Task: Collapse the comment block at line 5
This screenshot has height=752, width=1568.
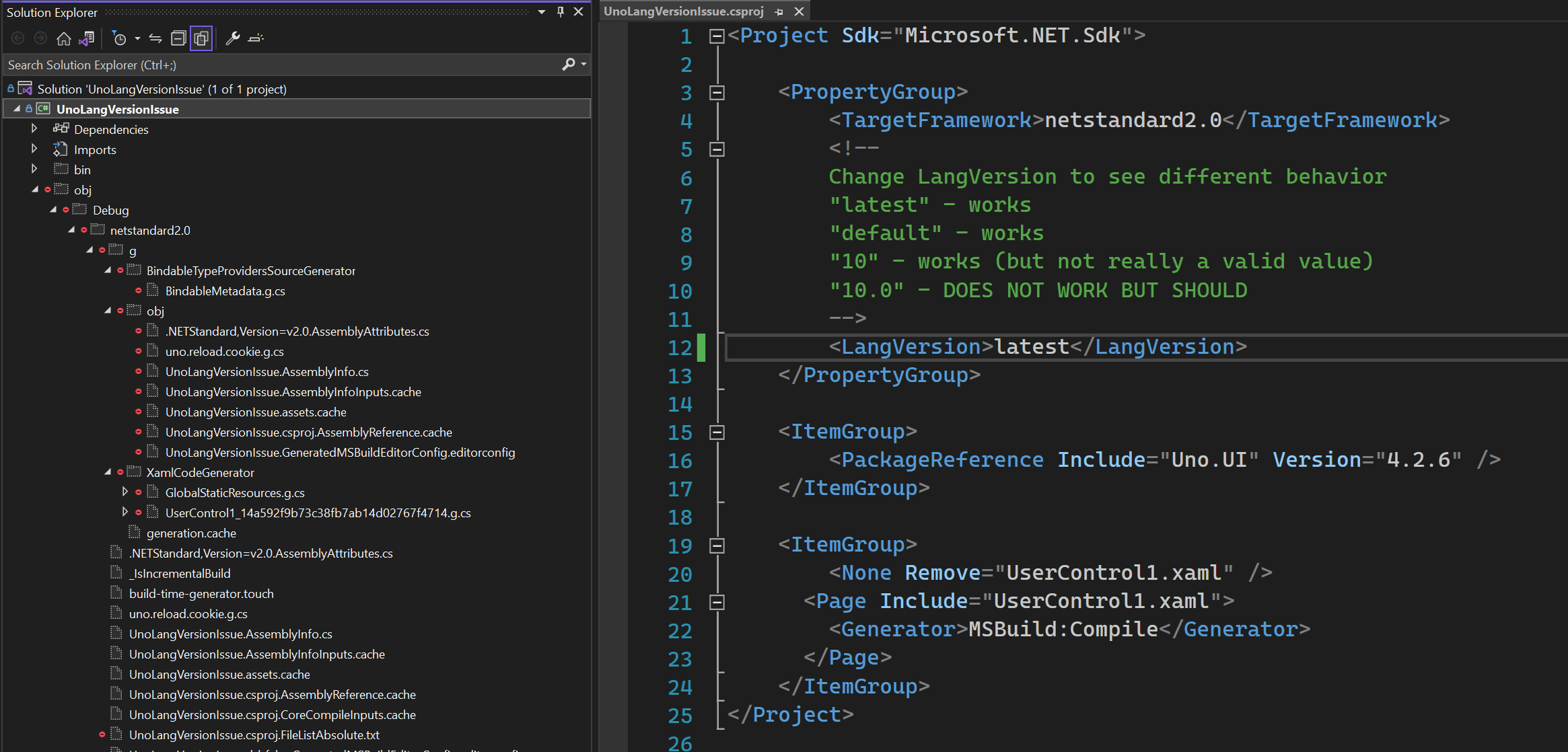Action: coord(717,149)
